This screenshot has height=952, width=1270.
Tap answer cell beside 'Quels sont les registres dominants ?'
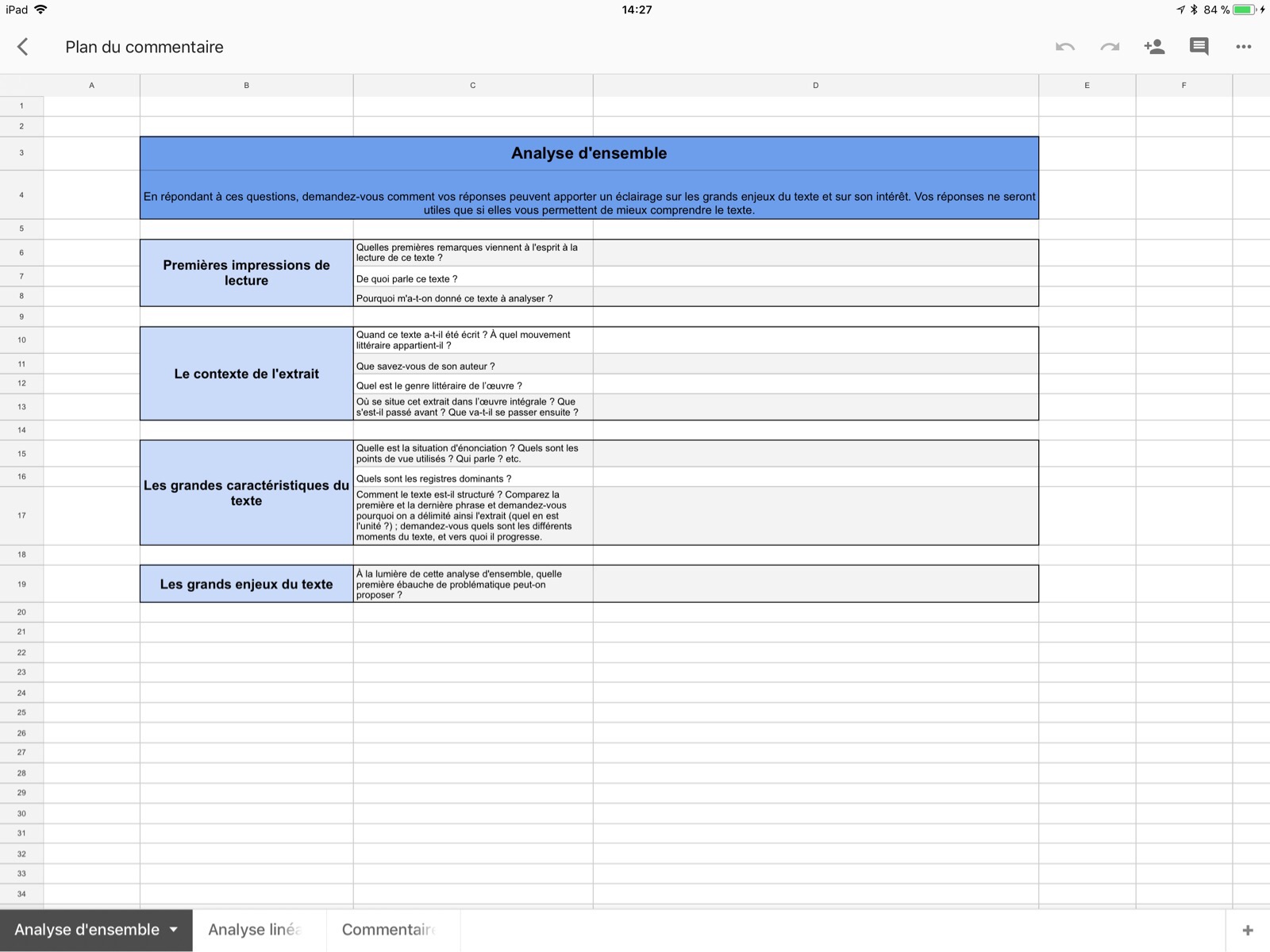pos(815,477)
